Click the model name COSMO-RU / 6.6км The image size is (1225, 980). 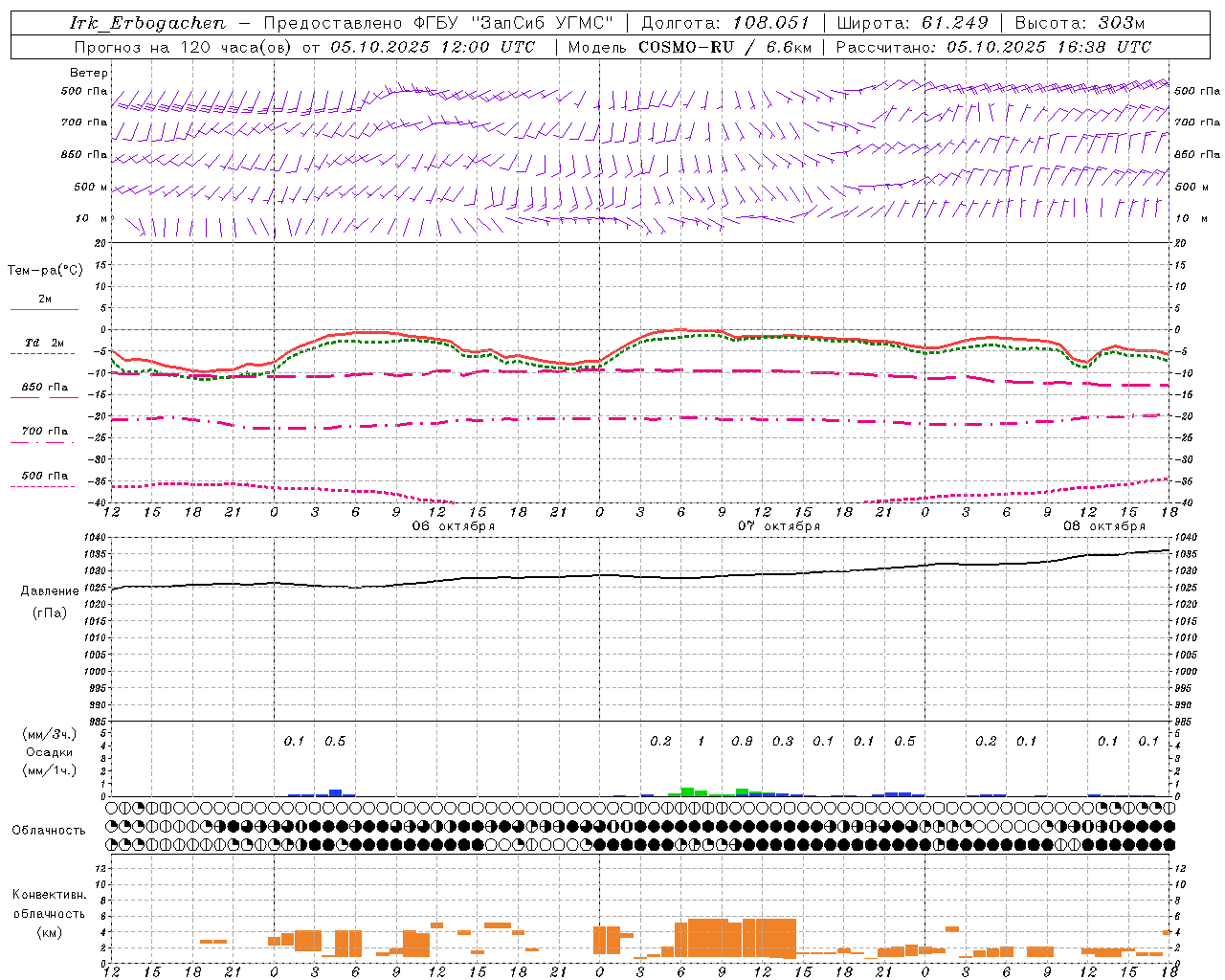pos(725,47)
